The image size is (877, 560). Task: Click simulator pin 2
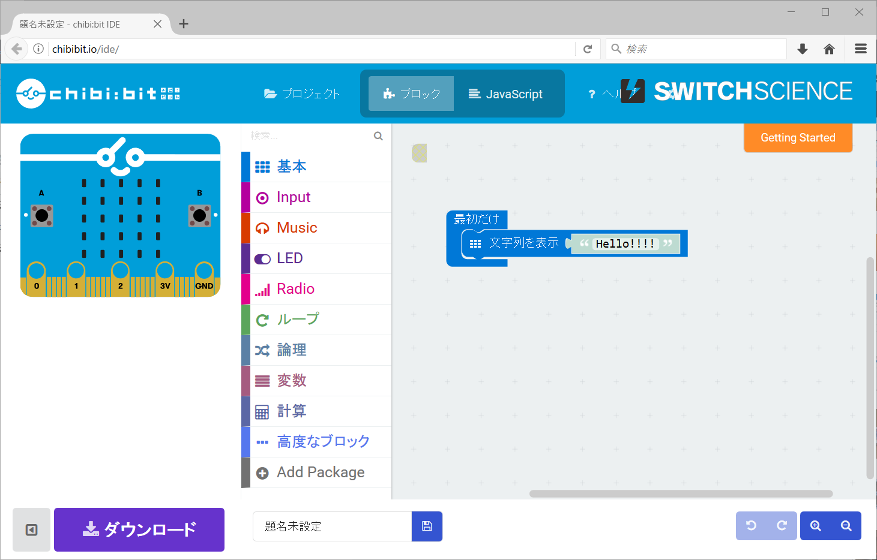[x=120, y=278]
